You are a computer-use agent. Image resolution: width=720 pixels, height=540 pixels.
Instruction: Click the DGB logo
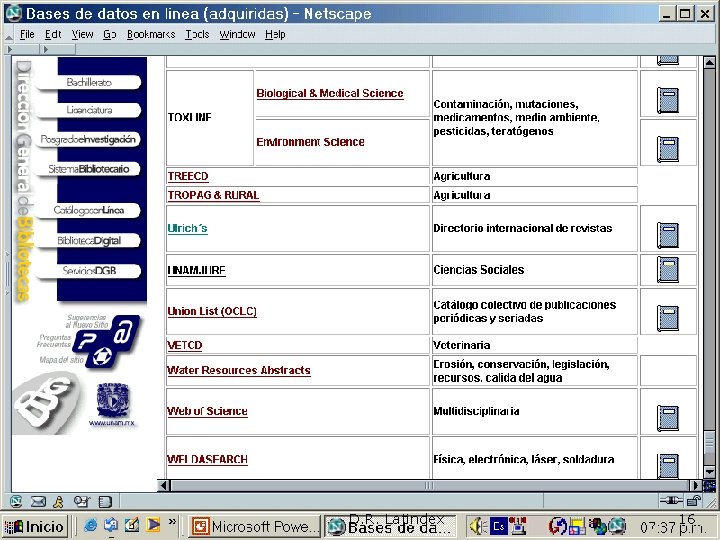(x=46, y=403)
